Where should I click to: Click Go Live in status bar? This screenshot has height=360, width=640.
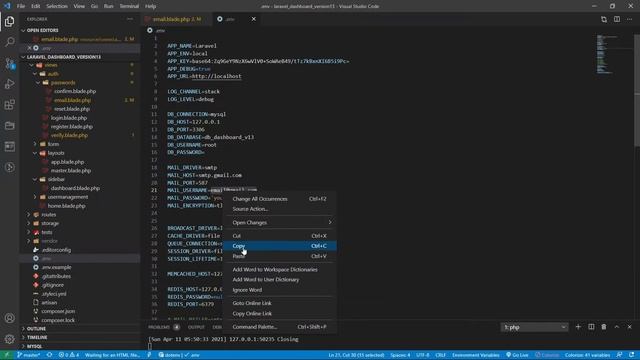pyautogui.click(x=517, y=355)
